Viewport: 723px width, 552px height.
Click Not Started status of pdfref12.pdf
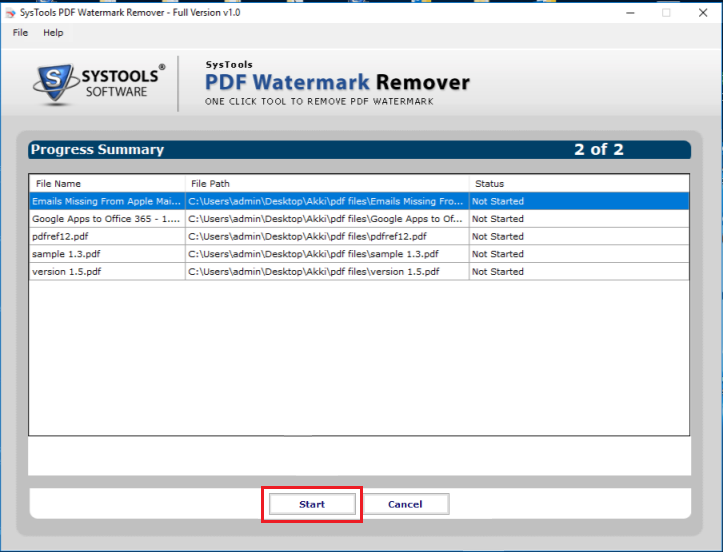click(579, 236)
